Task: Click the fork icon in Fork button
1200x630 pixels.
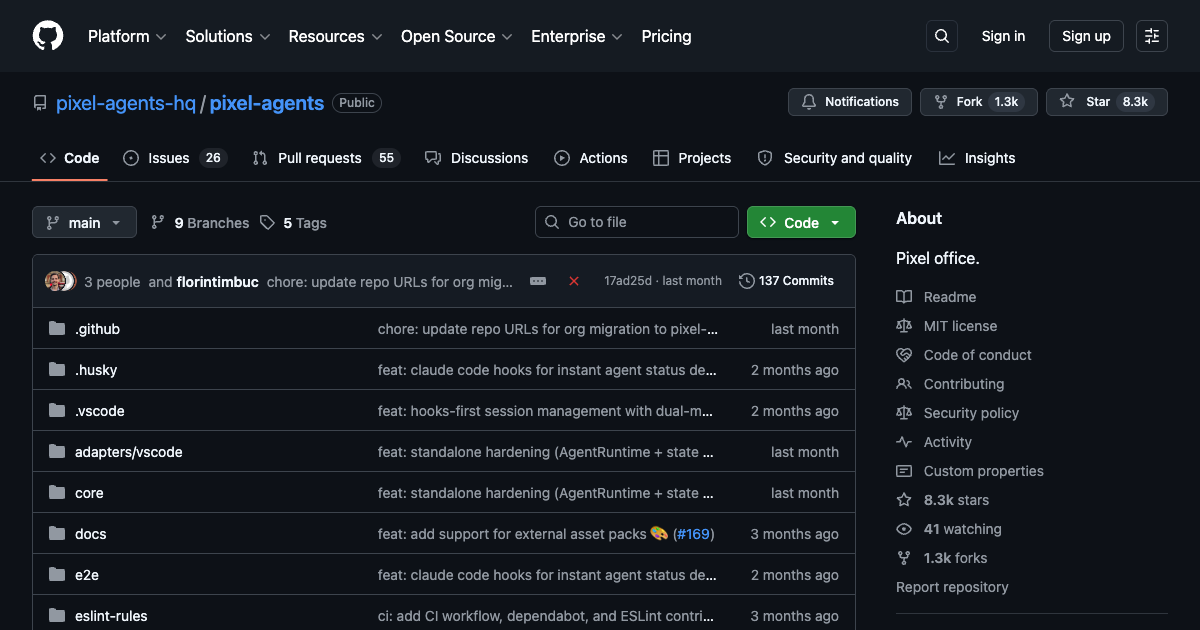Action: (x=941, y=102)
